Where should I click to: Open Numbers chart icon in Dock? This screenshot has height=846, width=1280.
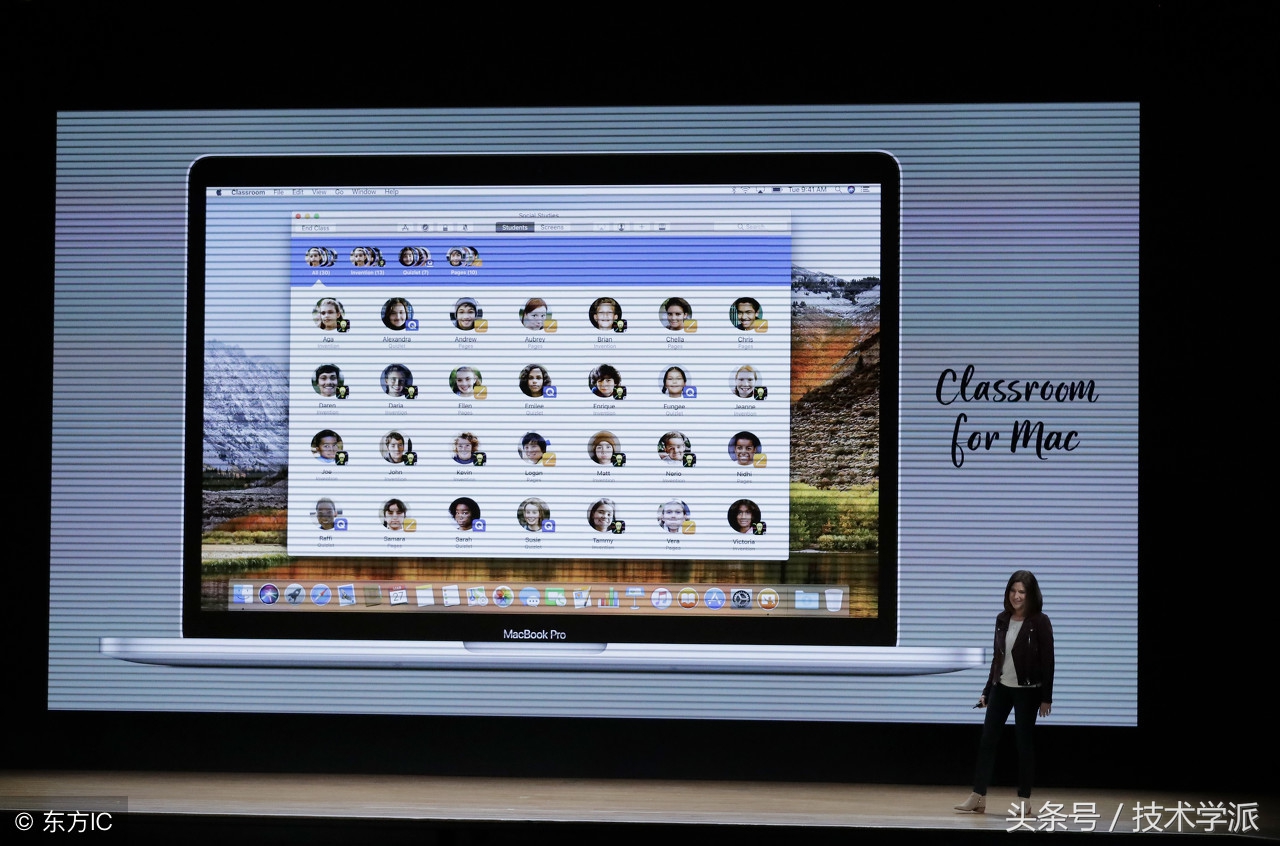[608, 597]
